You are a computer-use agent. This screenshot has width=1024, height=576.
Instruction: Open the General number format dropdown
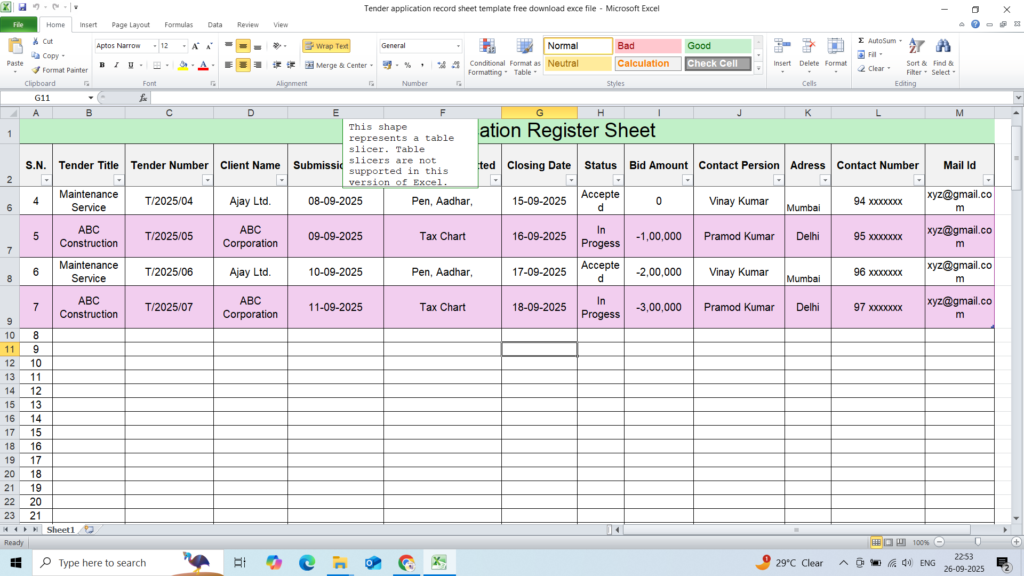[458, 46]
